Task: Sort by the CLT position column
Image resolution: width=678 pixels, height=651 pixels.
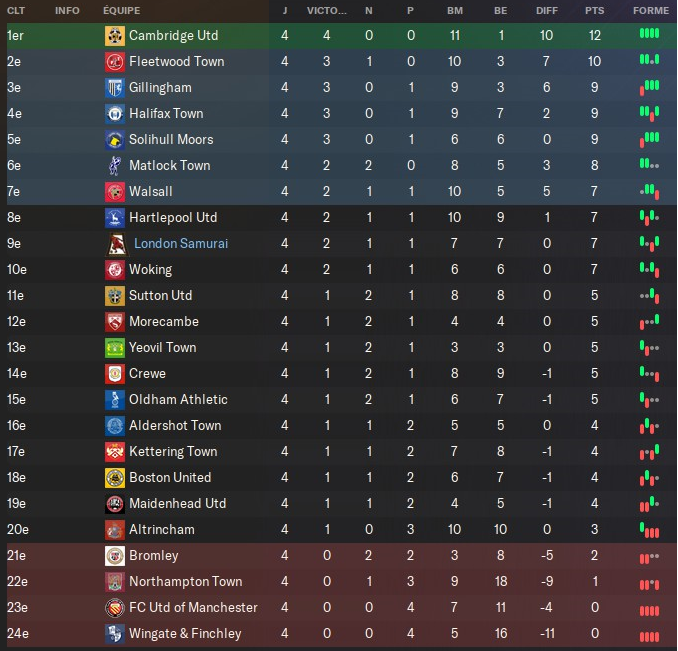Action: pyautogui.click(x=16, y=10)
